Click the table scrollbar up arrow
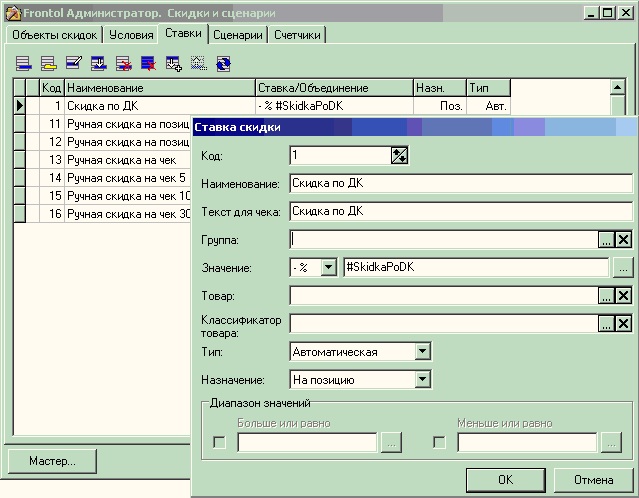Screen dimensions: 639x498 pos(618,87)
